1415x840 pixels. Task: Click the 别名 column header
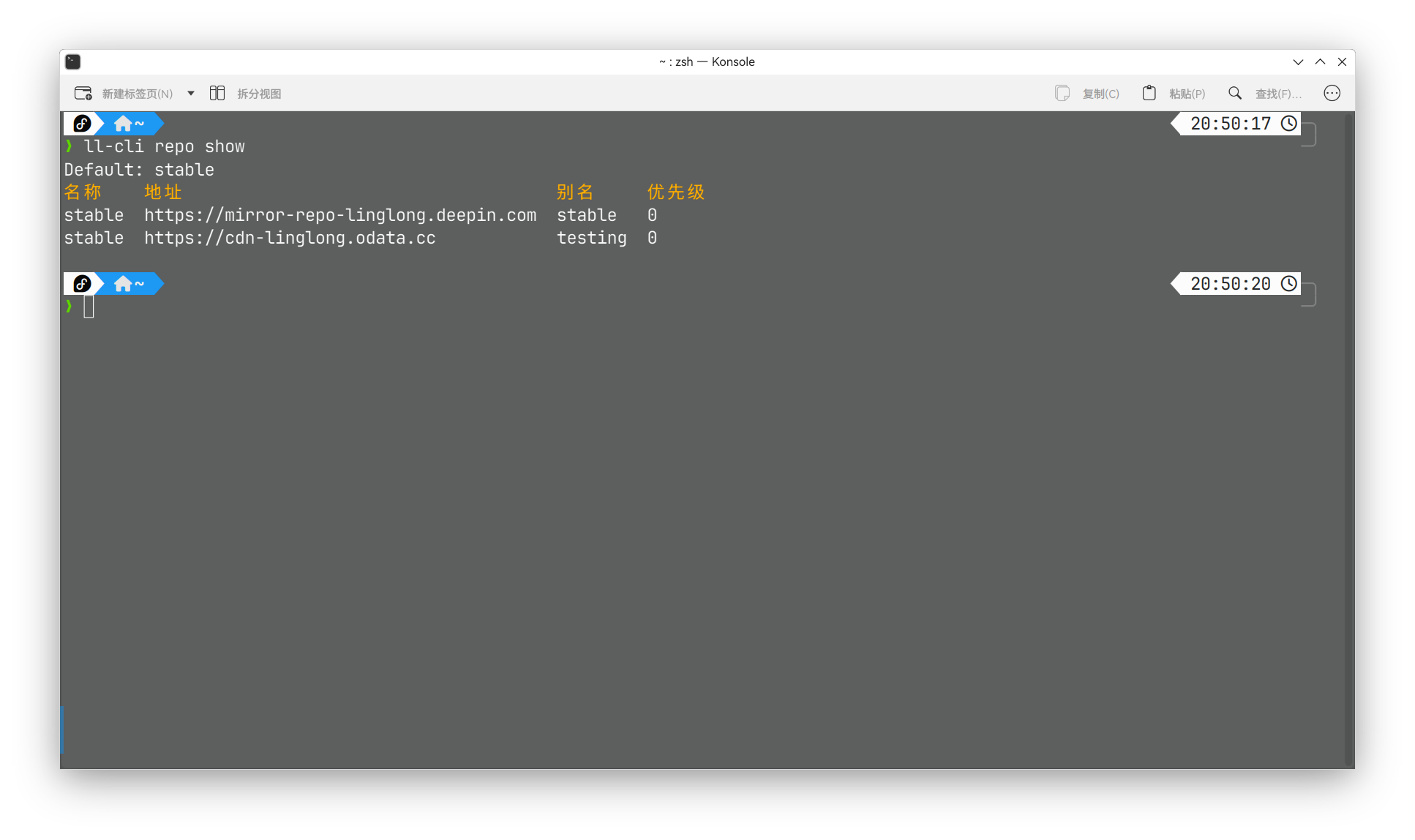pyautogui.click(x=575, y=192)
